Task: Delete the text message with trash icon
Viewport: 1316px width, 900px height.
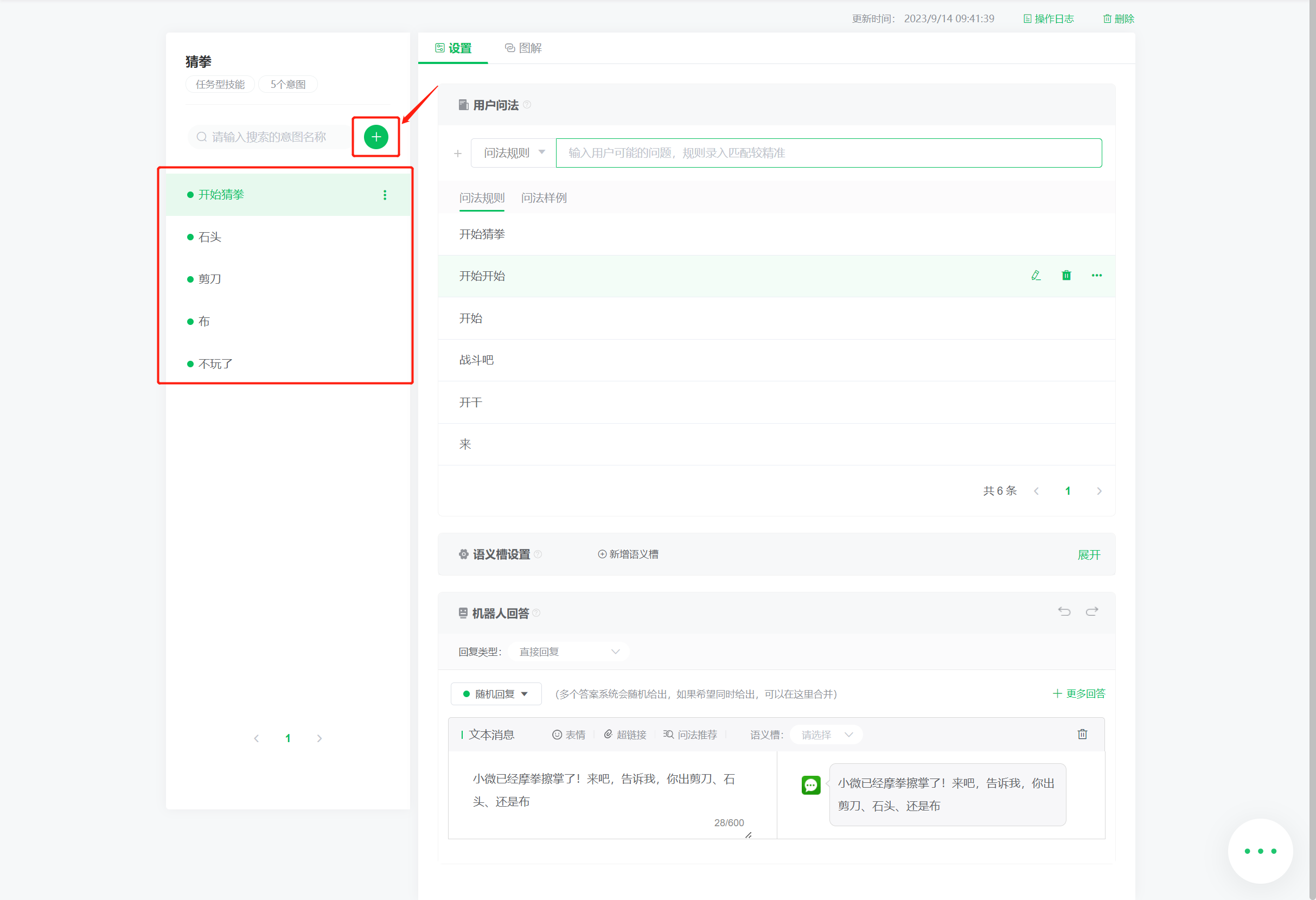Action: pyautogui.click(x=1082, y=735)
